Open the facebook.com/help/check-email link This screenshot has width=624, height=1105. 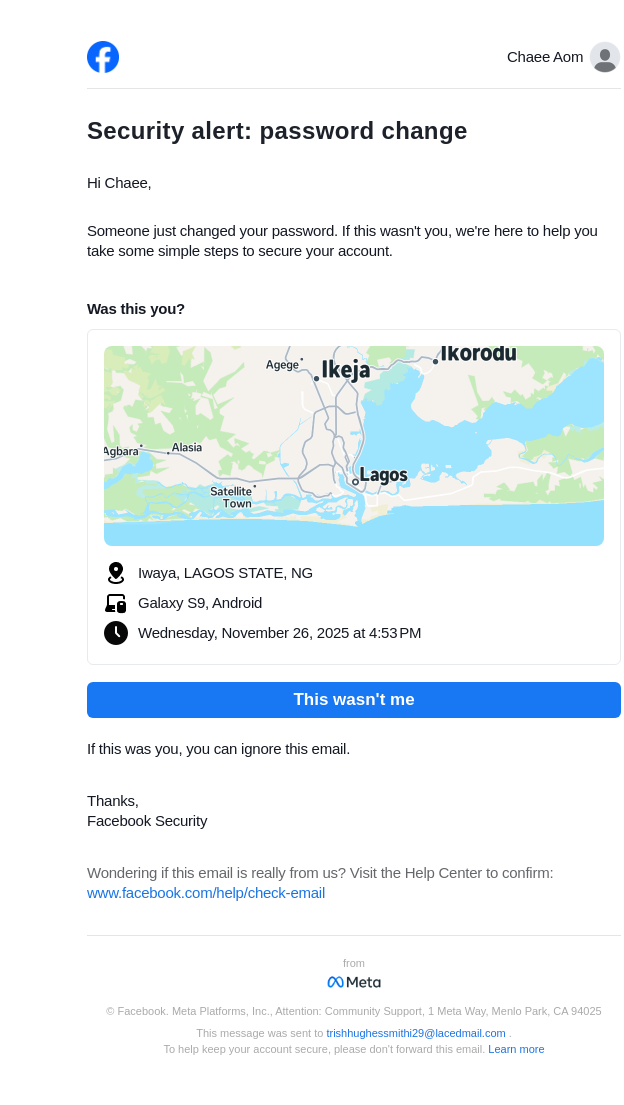tap(206, 892)
